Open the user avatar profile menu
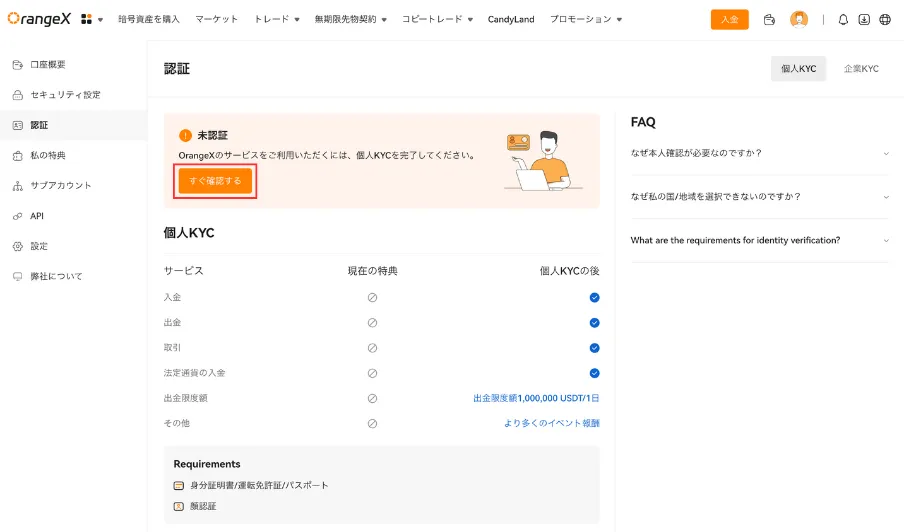904x532 pixels. (x=798, y=20)
